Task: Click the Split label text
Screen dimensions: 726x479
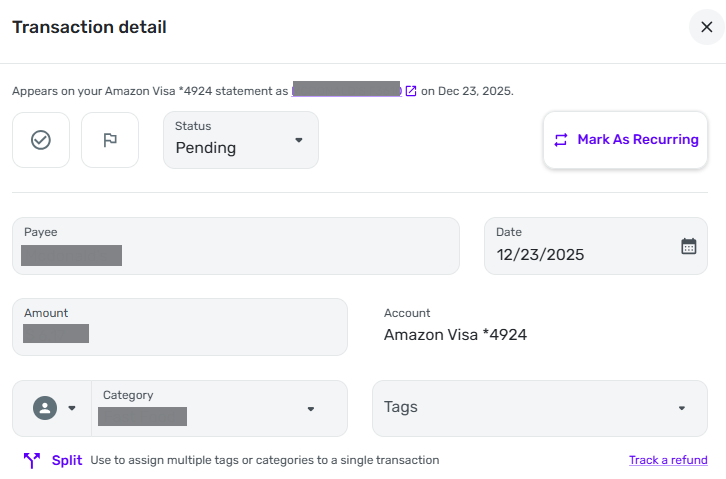Action: coord(67,461)
